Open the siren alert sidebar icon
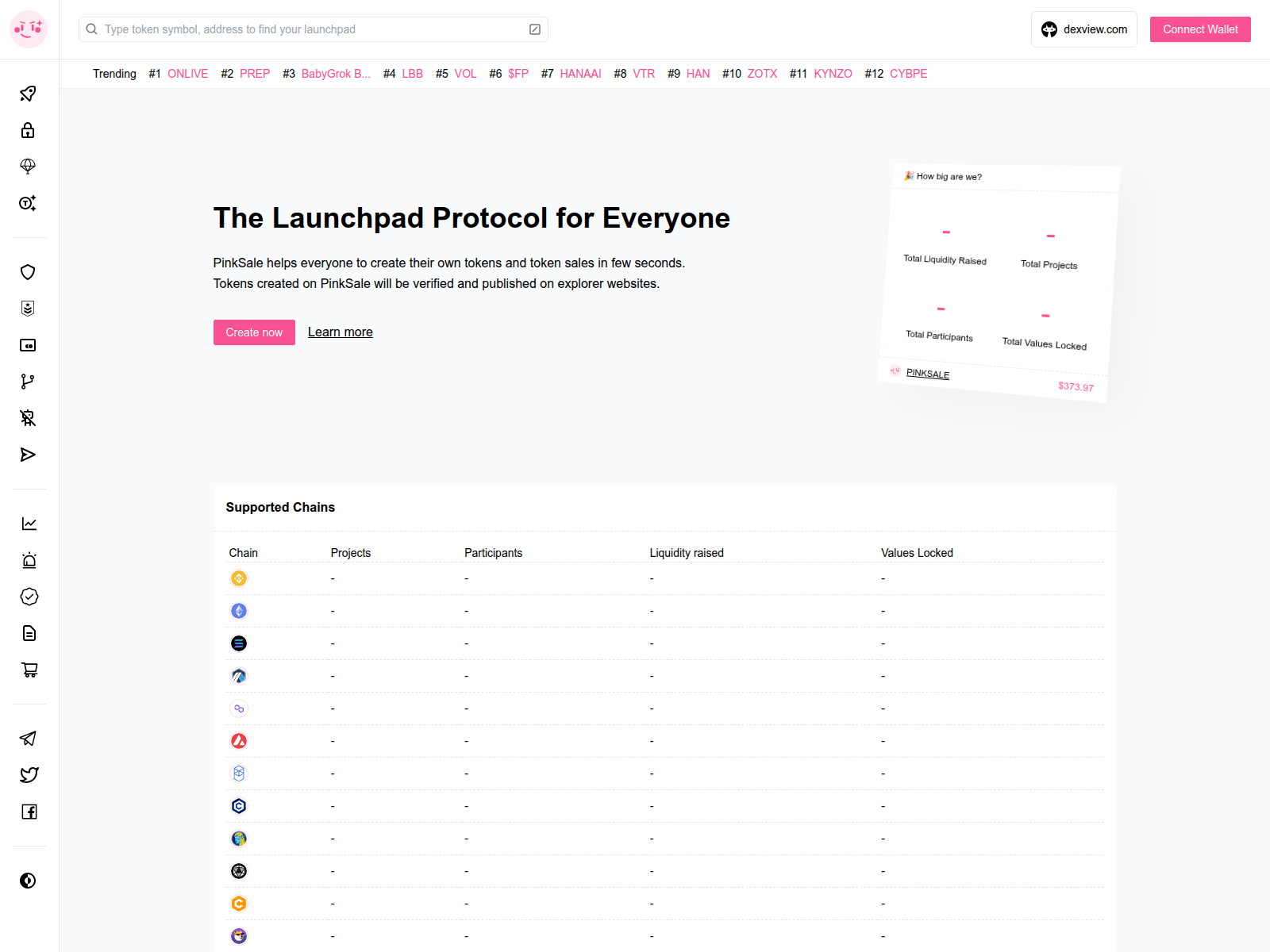 click(x=29, y=560)
